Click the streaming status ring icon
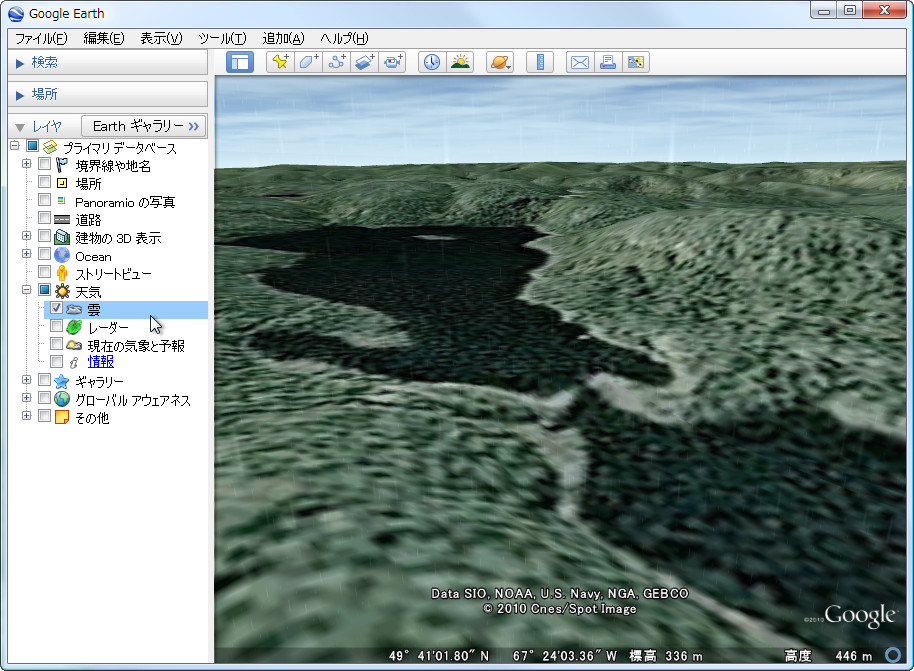This screenshot has height=671, width=914. pos(892,655)
